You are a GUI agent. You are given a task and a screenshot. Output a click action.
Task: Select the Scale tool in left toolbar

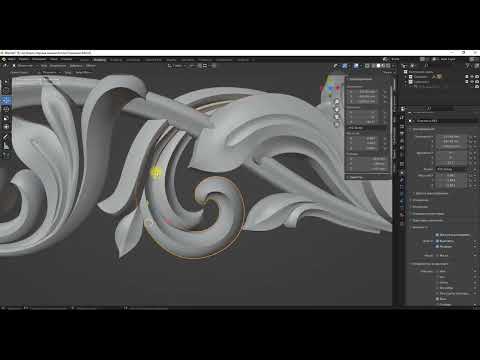6,118
